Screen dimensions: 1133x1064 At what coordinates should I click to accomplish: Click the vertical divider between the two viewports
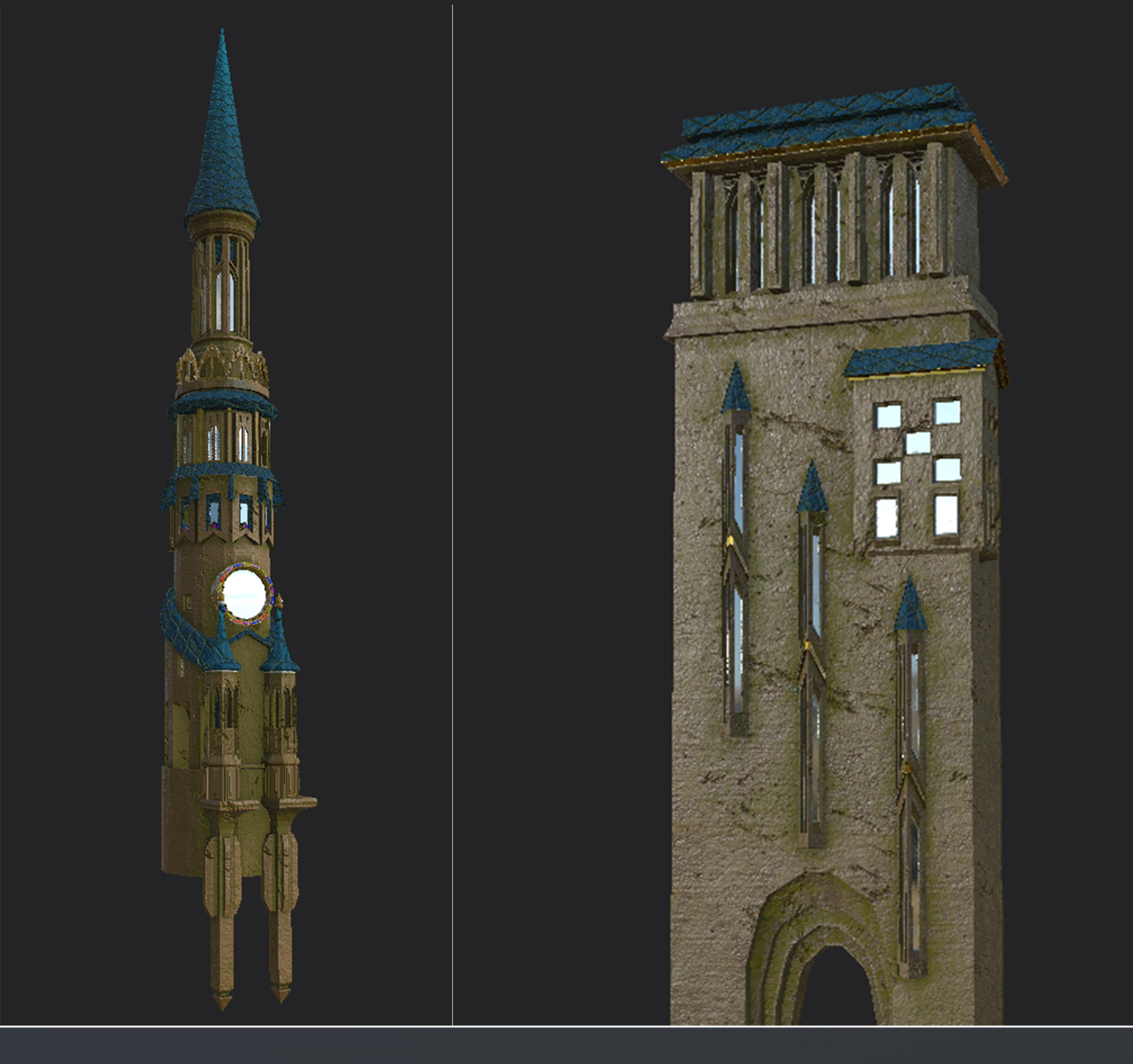pyautogui.click(x=453, y=513)
